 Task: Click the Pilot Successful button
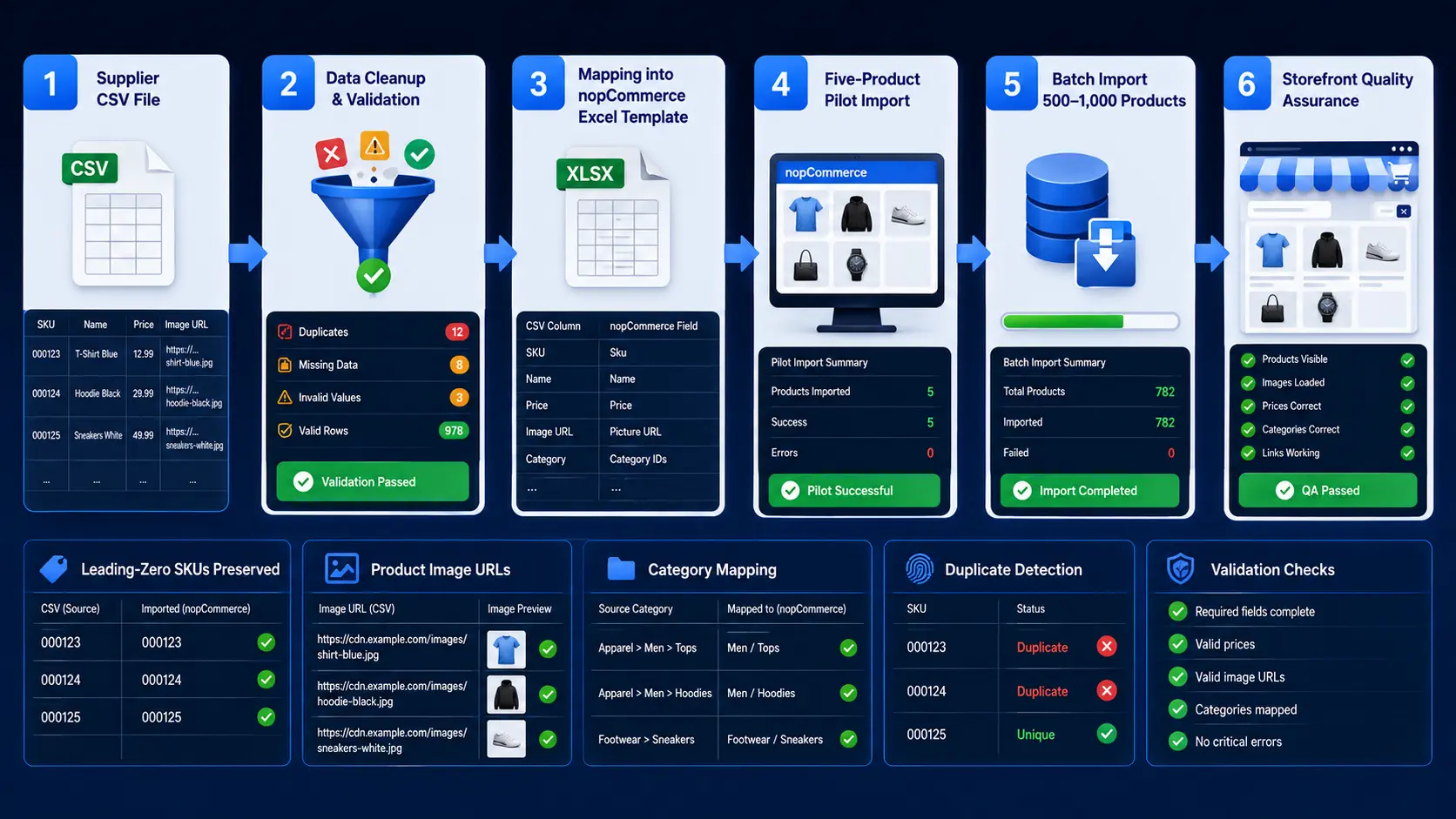pyautogui.click(x=854, y=490)
